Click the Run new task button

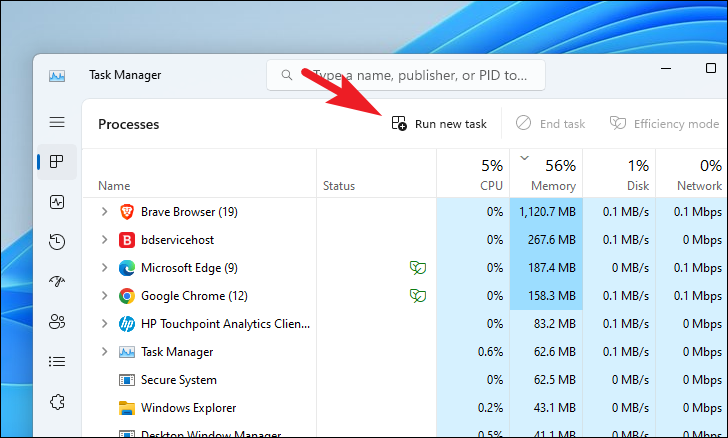tap(439, 124)
